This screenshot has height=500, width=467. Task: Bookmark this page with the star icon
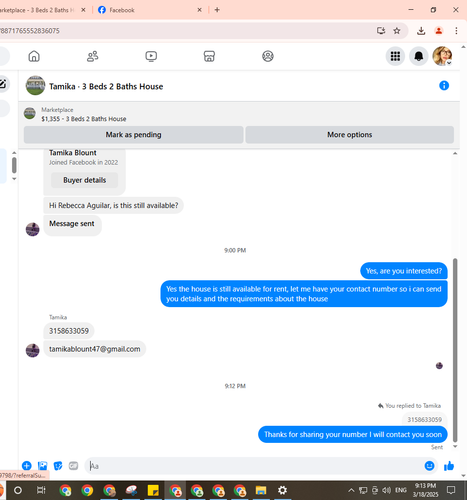pyautogui.click(x=397, y=31)
